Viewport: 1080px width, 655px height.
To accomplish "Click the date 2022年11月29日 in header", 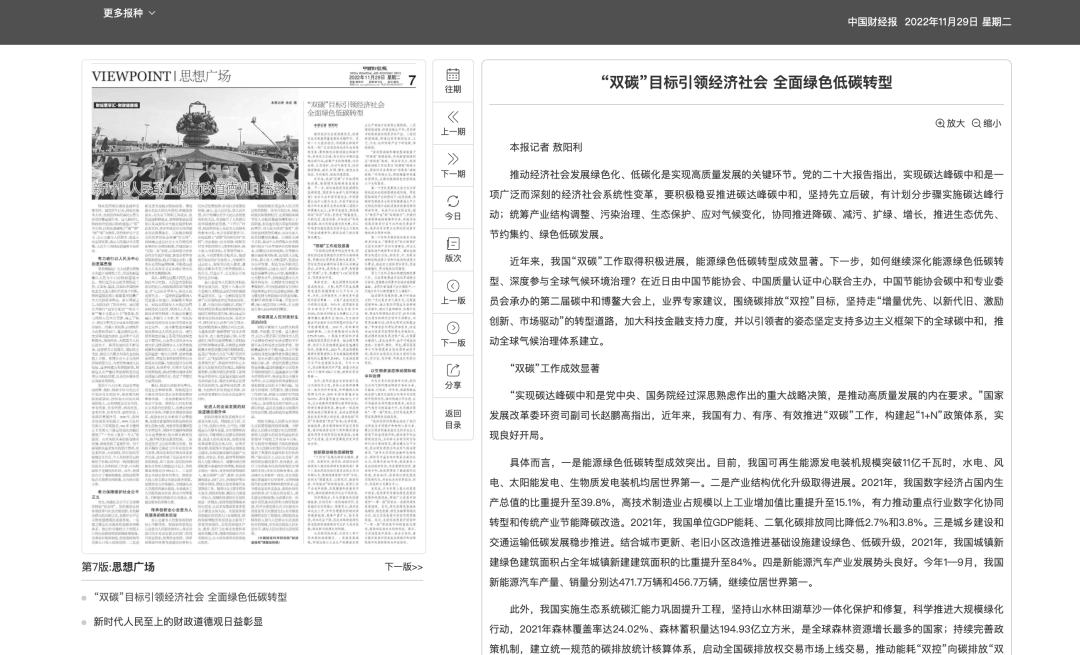I will 941,22.
